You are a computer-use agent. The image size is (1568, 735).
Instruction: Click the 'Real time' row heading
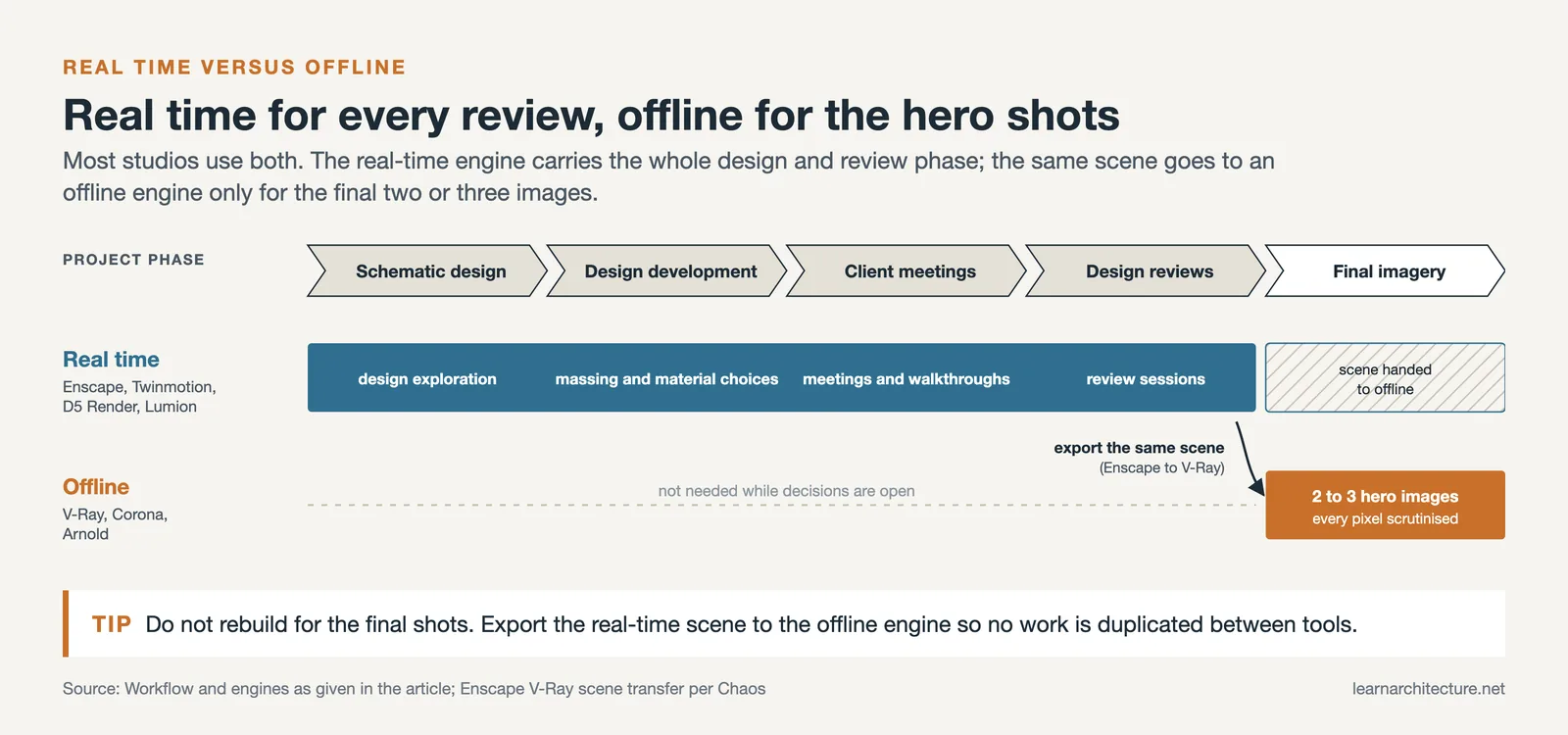pyautogui.click(x=111, y=360)
